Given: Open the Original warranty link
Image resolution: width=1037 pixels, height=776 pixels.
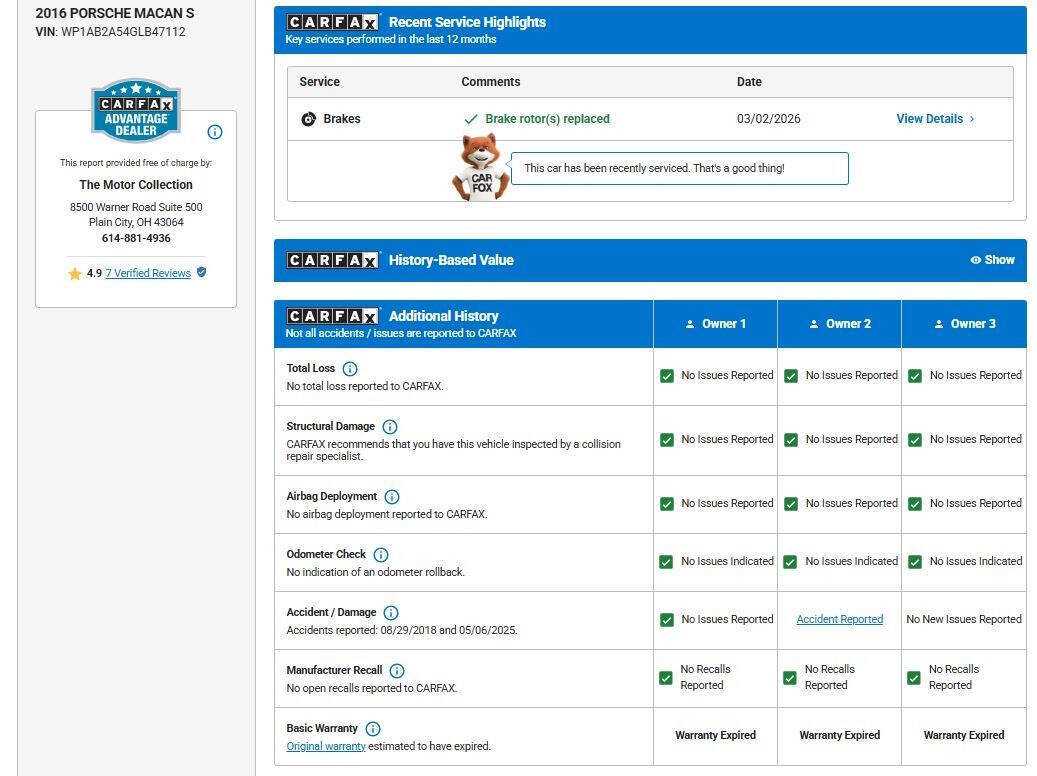Looking at the screenshot, I should pyautogui.click(x=325, y=746).
